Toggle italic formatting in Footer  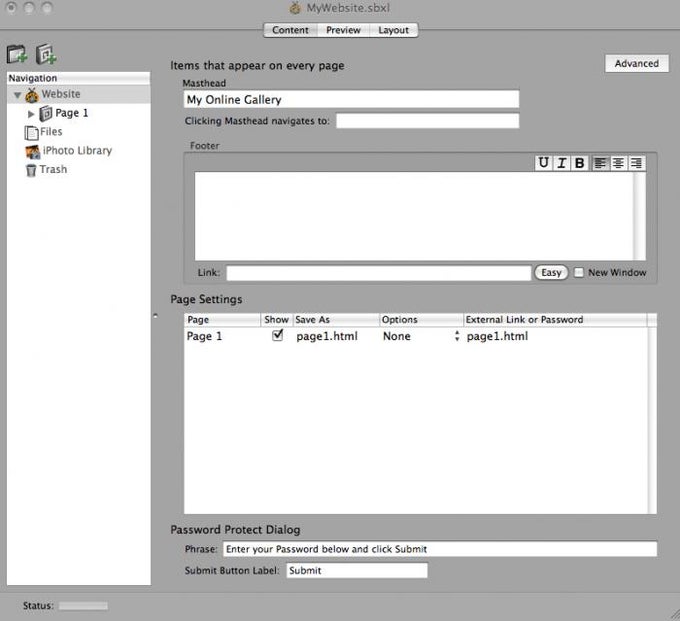click(x=562, y=163)
